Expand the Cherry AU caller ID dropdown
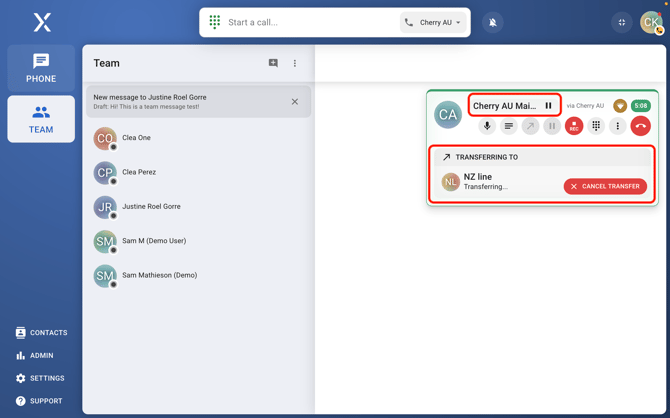 [x=434, y=22]
